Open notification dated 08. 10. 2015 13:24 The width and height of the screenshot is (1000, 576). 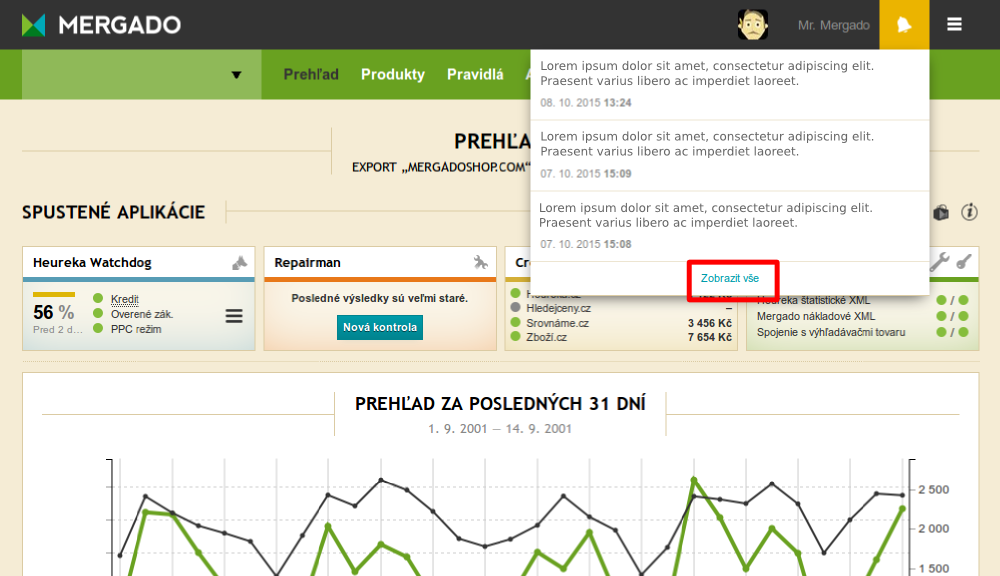[730, 84]
